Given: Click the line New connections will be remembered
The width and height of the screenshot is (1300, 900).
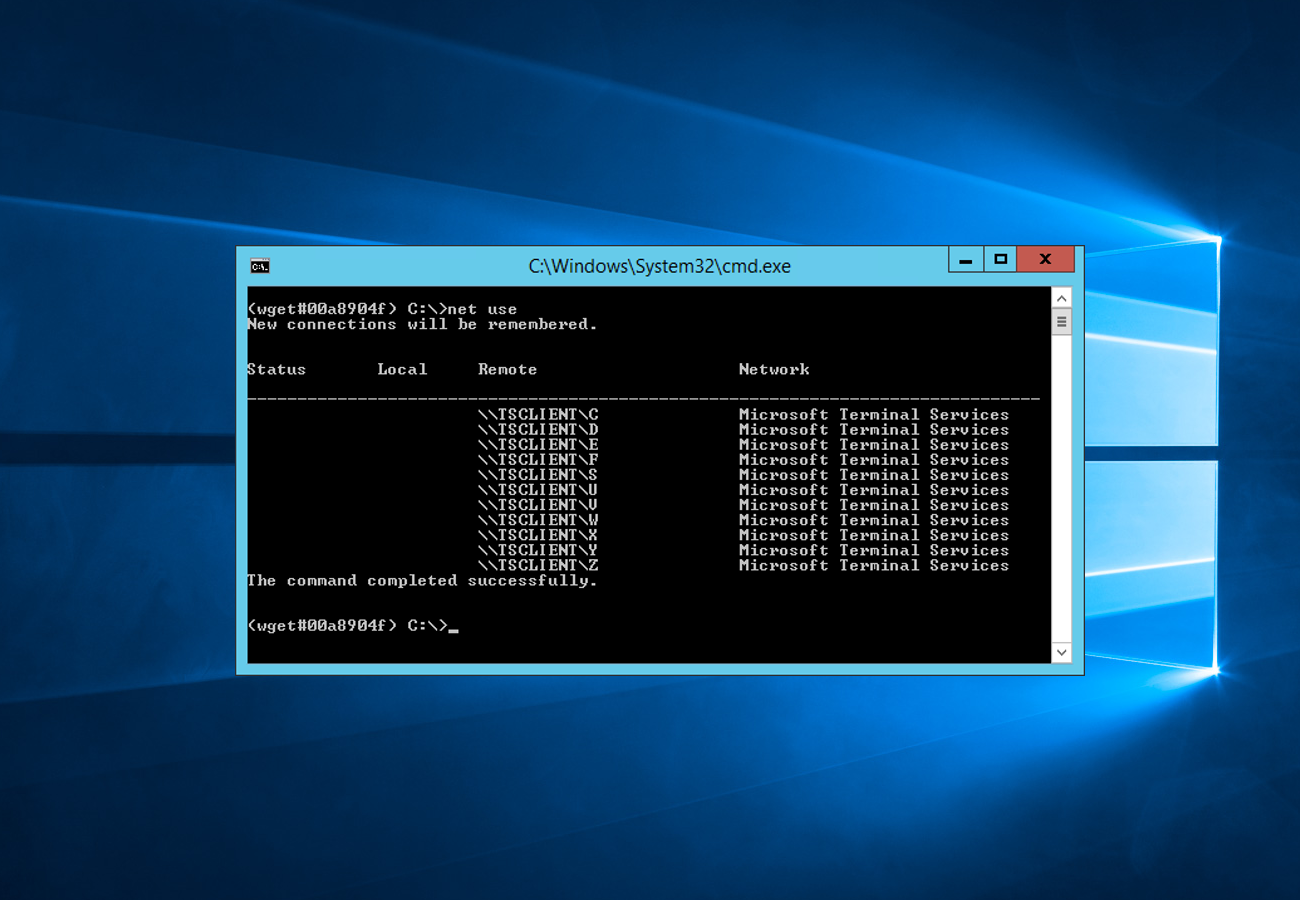Looking at the screenshot, I should (421, 324).
